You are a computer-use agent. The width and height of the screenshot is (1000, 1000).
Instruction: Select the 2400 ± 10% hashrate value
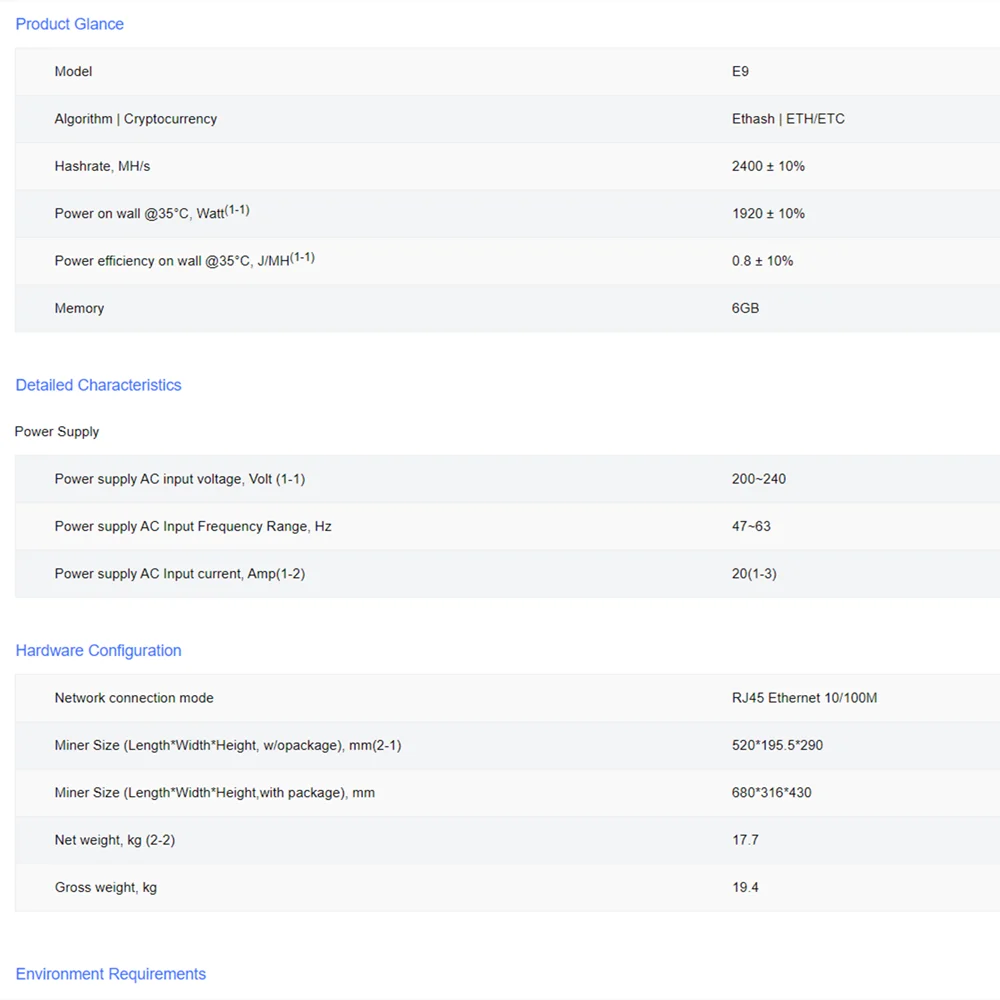tap(768, 166)
